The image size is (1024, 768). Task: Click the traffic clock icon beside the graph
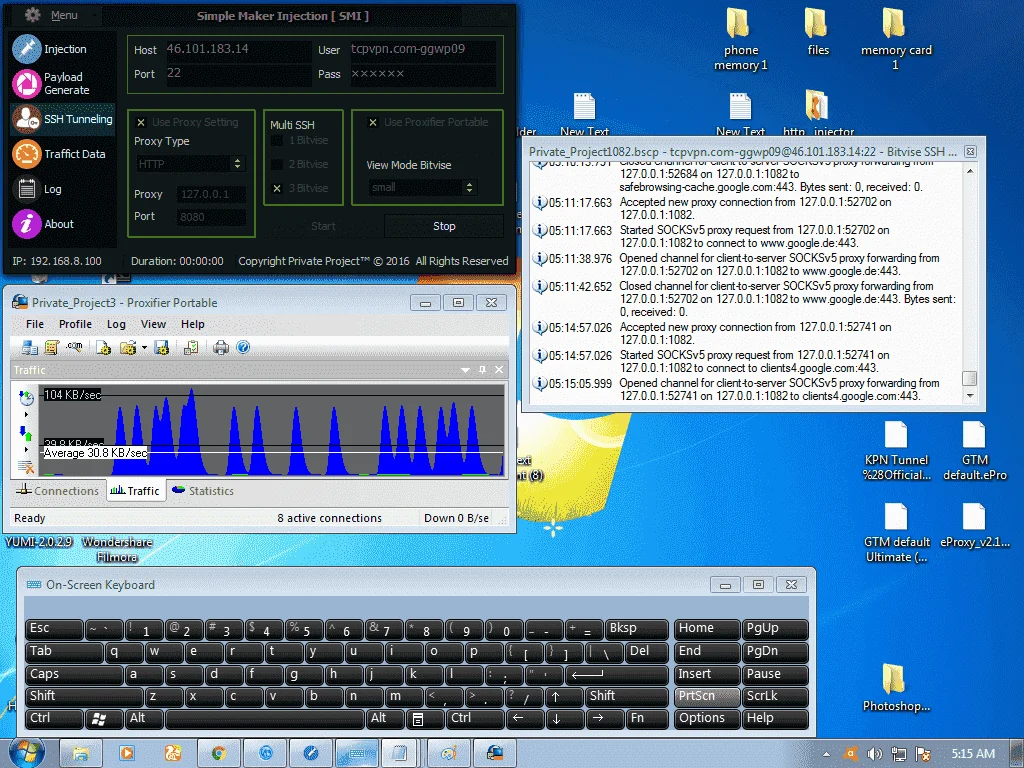pyautogui.click(x=26, y=398)
